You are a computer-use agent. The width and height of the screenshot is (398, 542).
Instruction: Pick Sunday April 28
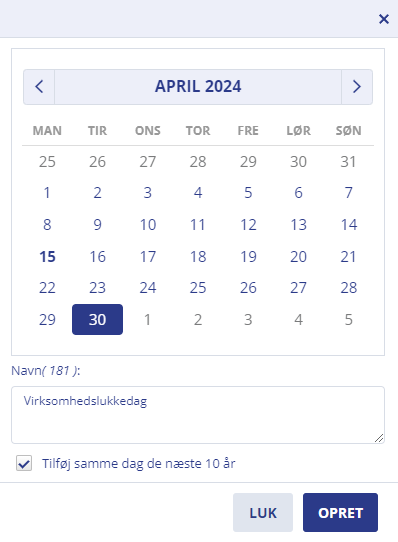coord(348,288)
